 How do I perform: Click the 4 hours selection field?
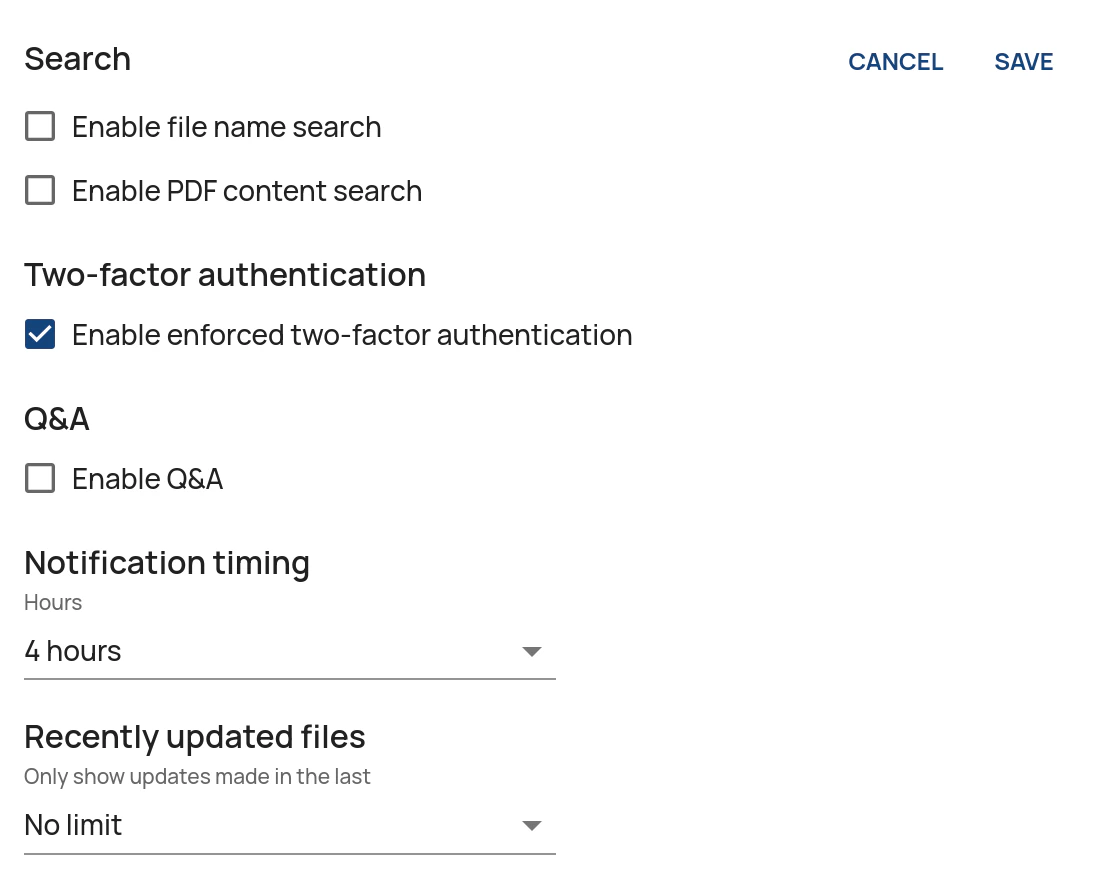point(200,651)
